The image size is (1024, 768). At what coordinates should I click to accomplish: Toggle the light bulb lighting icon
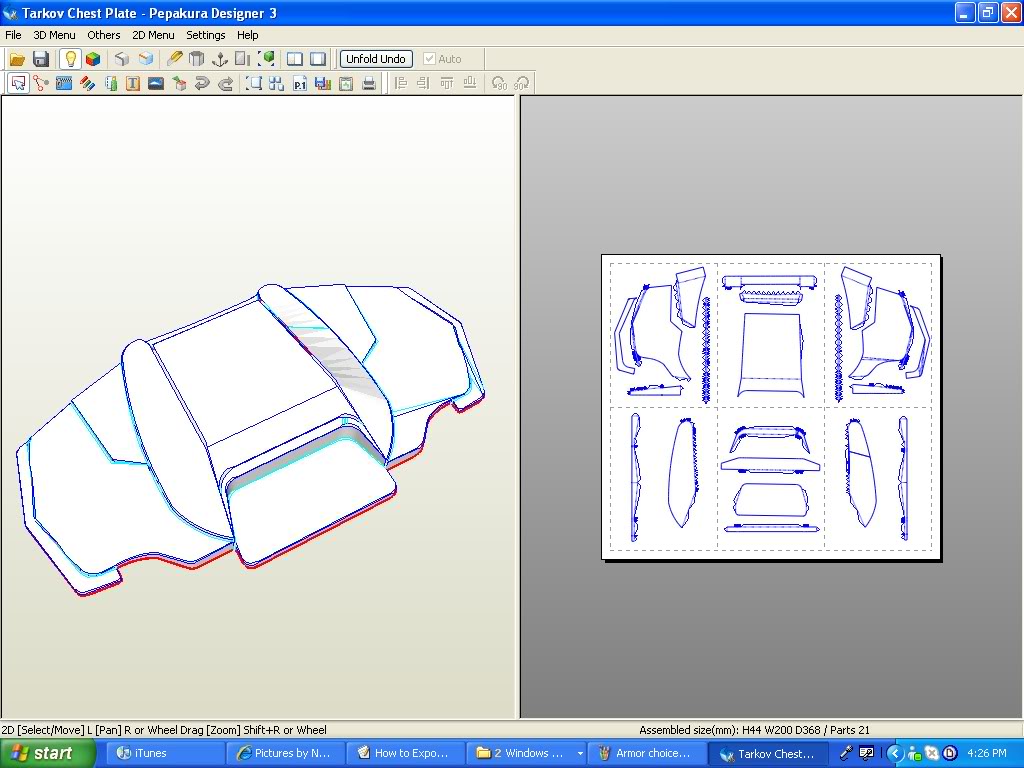pyautogui.click(x=70, y=59)
